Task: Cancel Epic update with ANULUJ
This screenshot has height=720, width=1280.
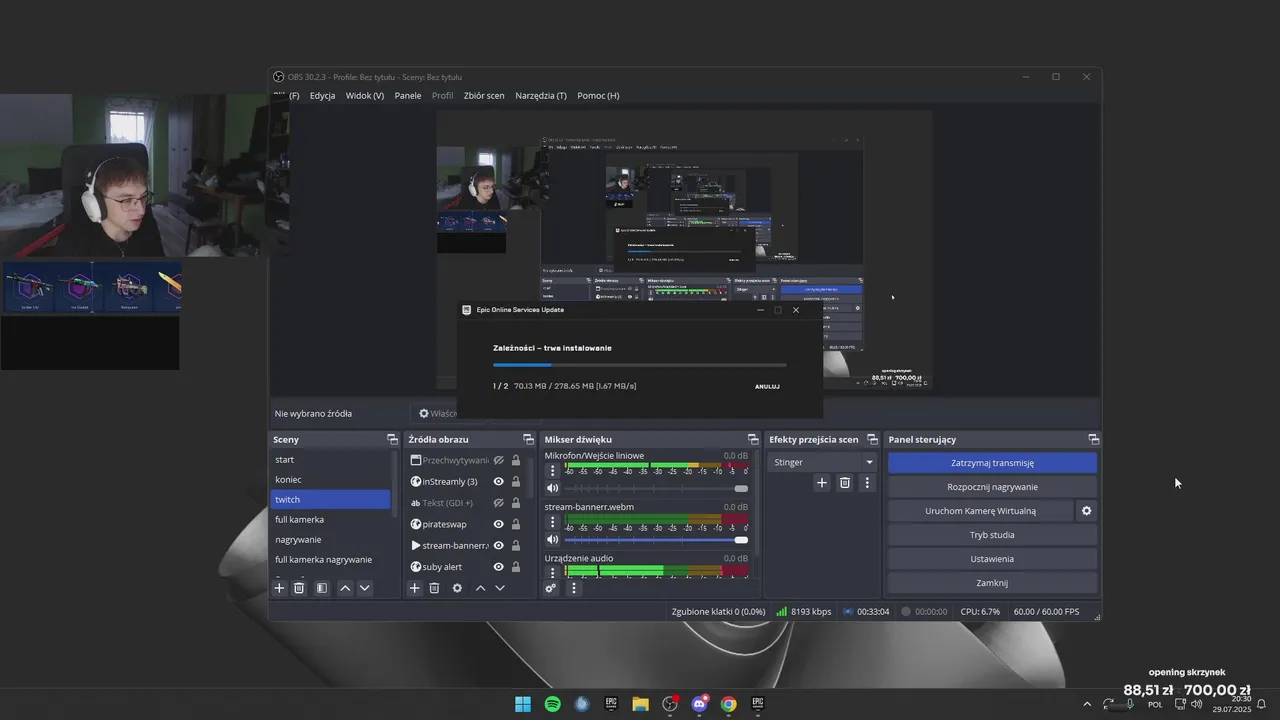Action: pyautogui.click(x=767, y=386)
